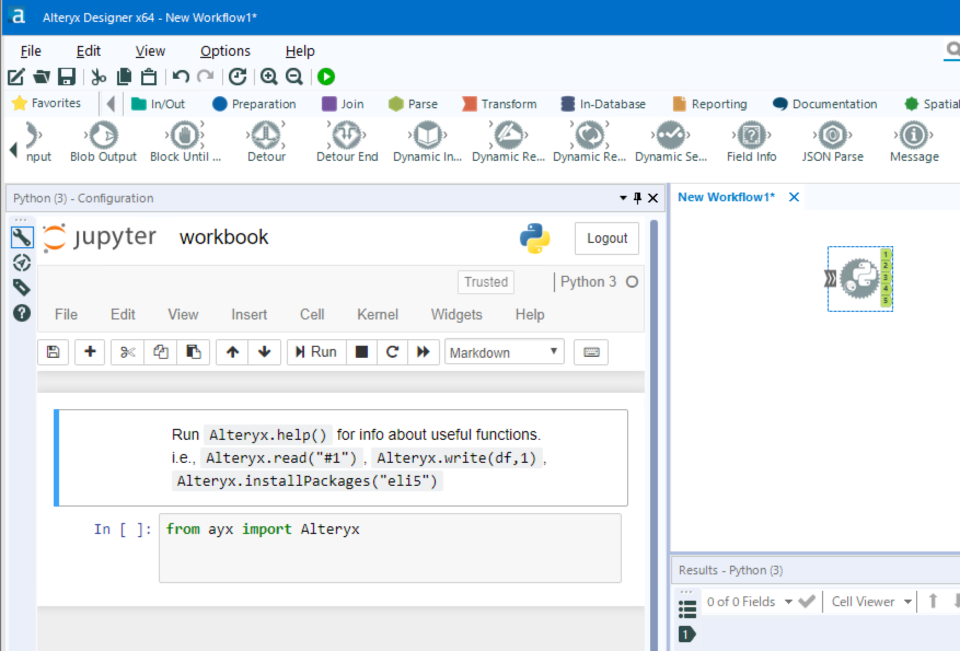This screenshot has width=960, height=651.
Task: Run the selected notebook cell
Action: (x=315, y=352)
